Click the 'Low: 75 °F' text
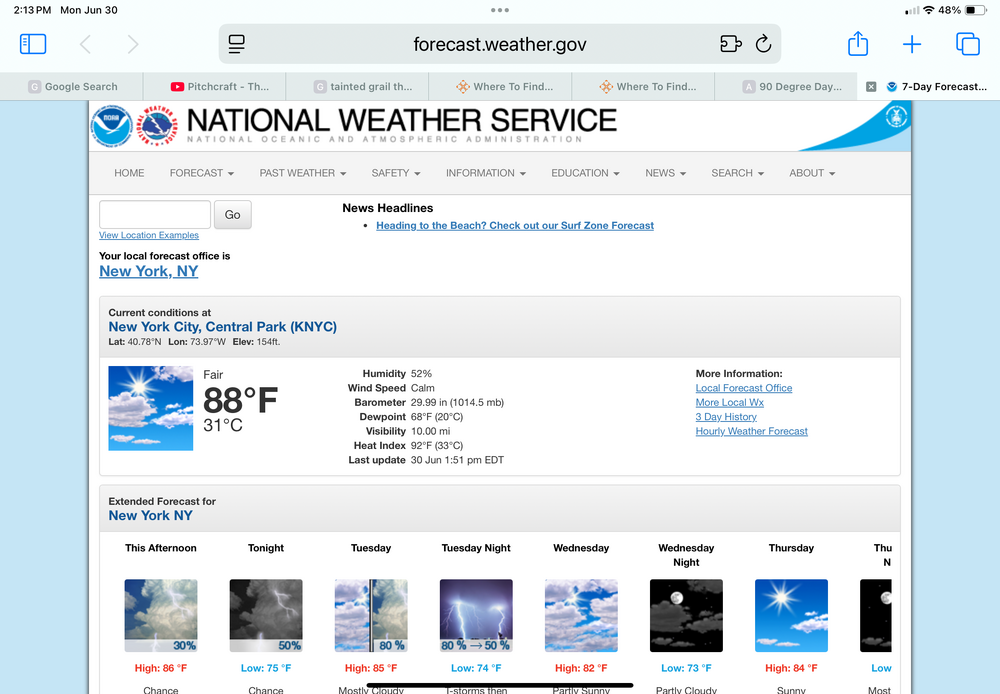Image resolution: width=1000 pixels, height=694 pixels. (266, 668)
